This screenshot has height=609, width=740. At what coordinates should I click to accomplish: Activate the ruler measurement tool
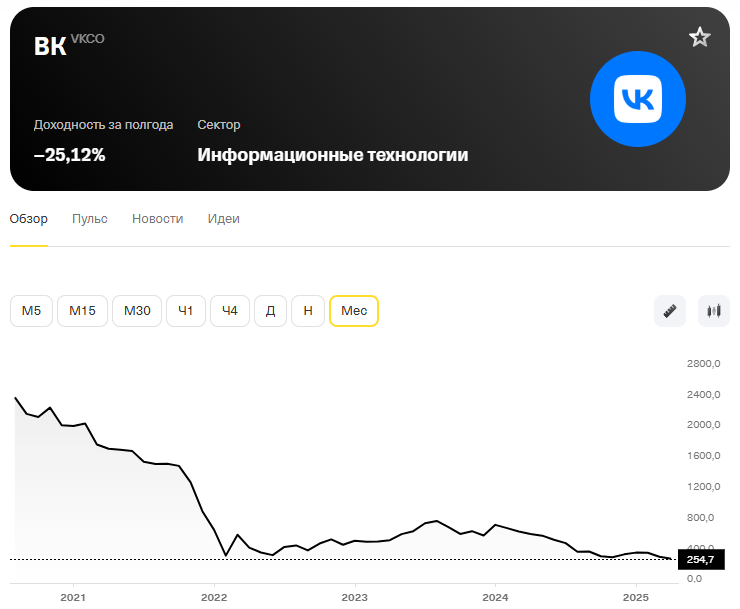pyautogui.click(x=670, y=311)
